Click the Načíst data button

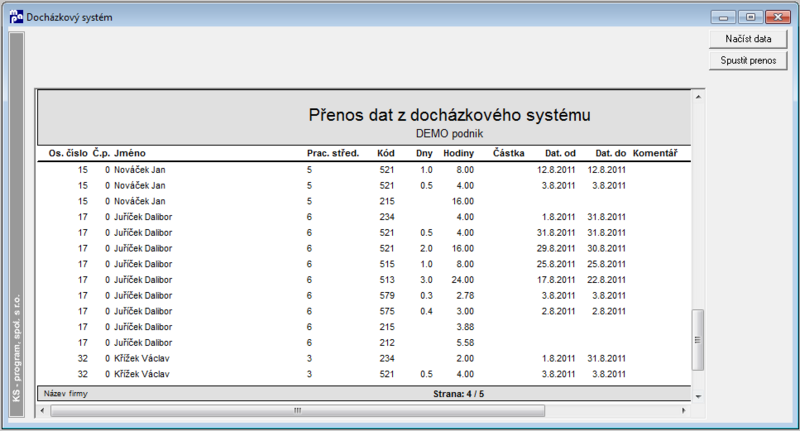point(748,39)
